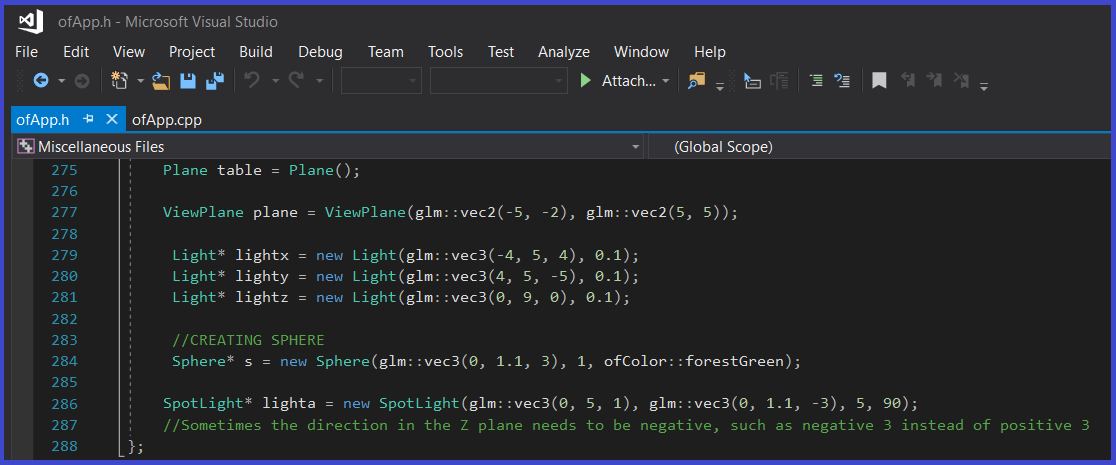Click the Open File folder icon
1116x465 pixels.
162,81
